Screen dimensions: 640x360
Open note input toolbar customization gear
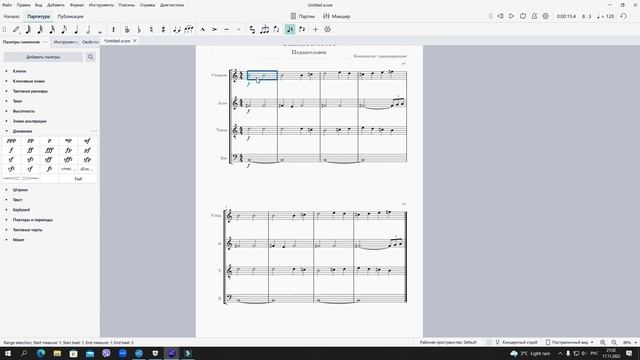coord(327,29)
